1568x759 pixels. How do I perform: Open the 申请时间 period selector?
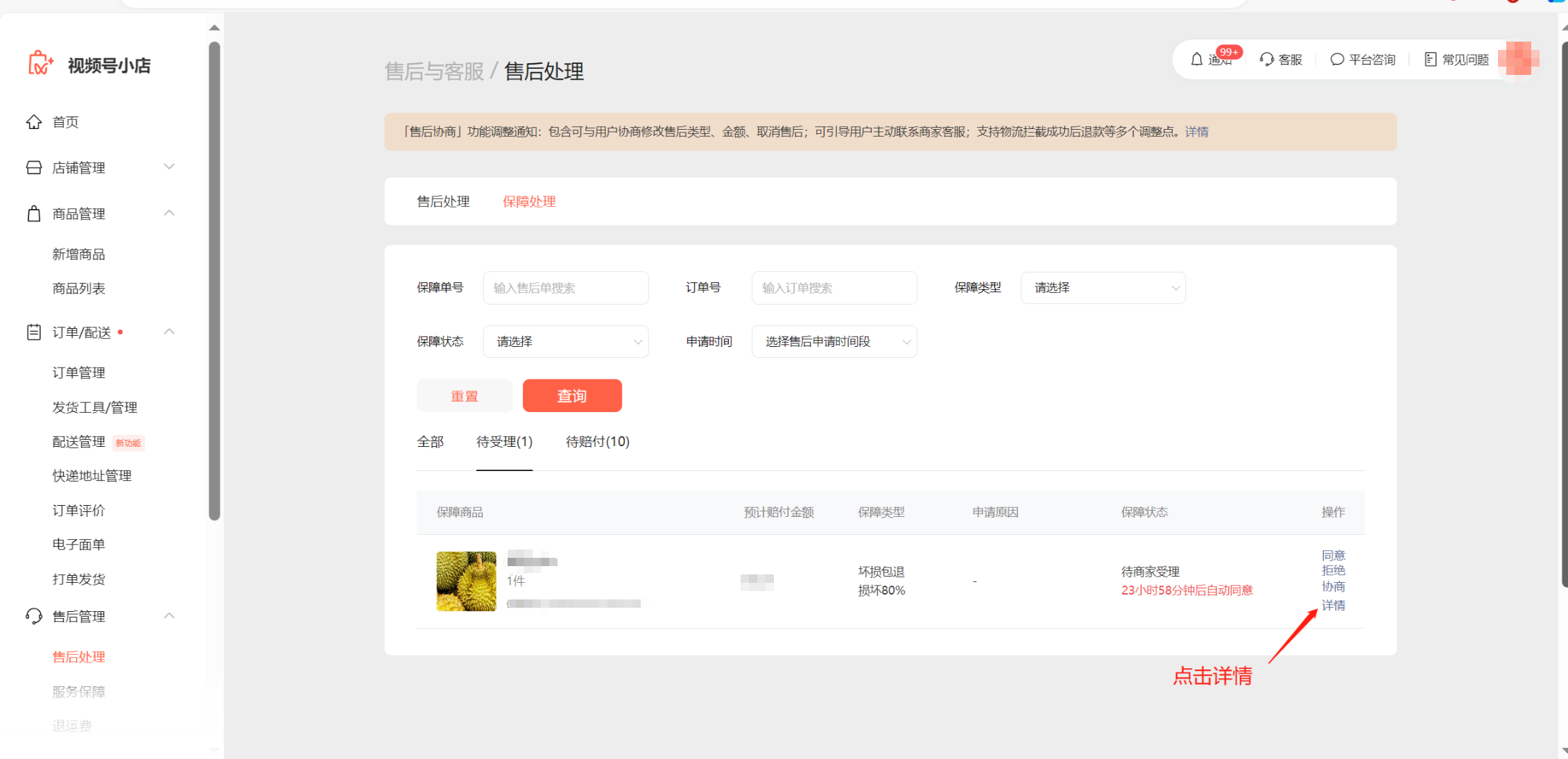point(834,342)
